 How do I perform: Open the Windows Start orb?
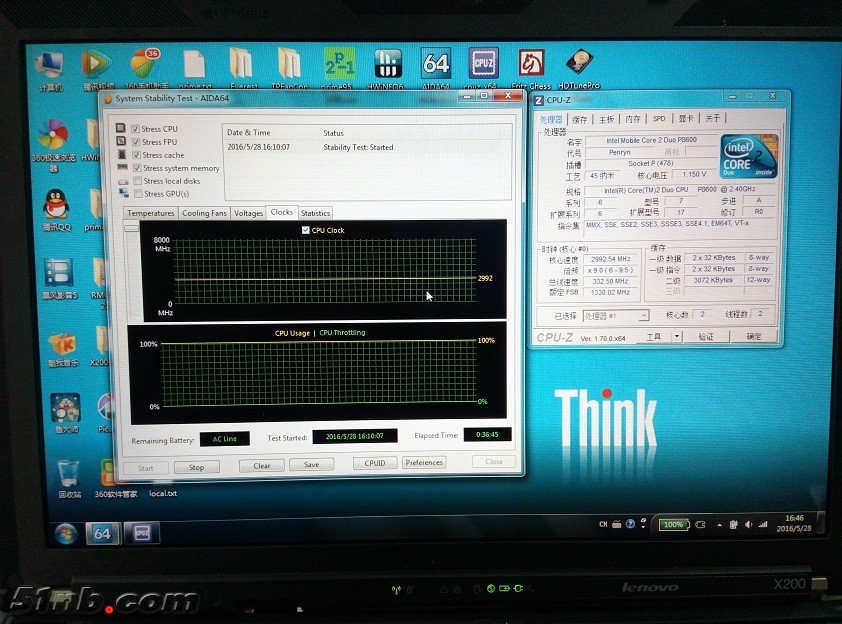click(66, 533)
